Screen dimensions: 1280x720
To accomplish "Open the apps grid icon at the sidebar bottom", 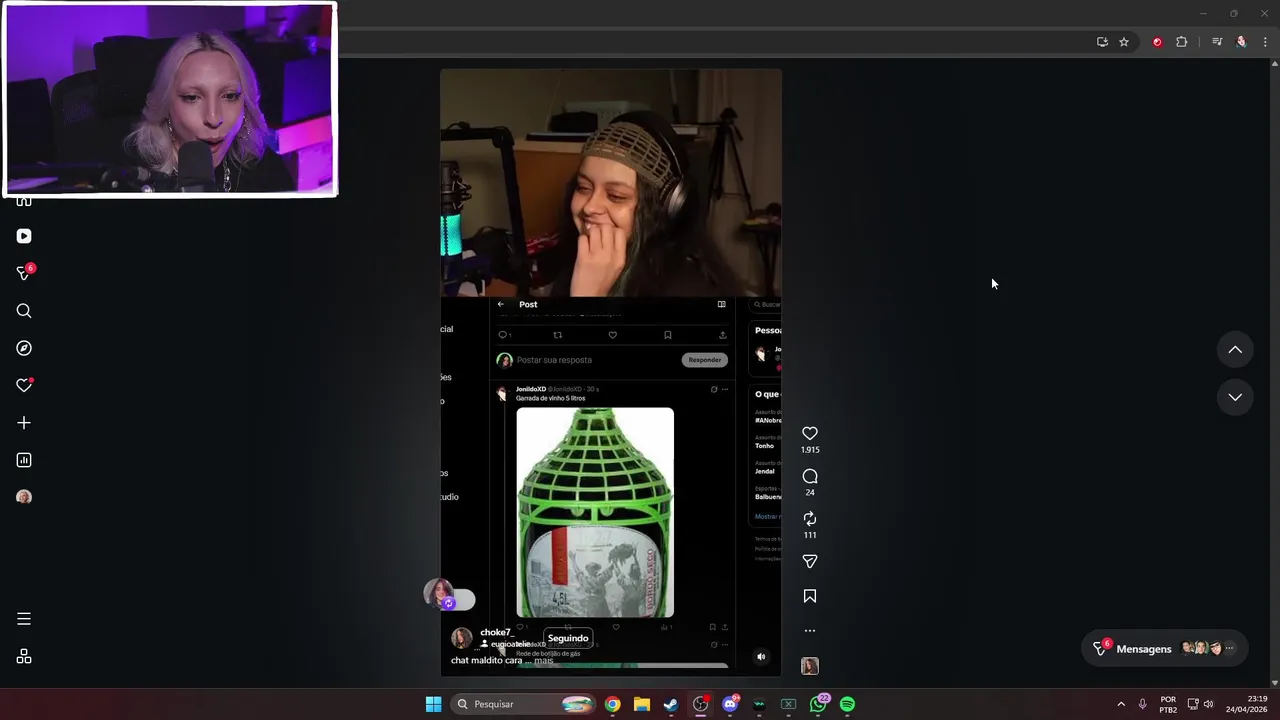I will coord(24,657).
